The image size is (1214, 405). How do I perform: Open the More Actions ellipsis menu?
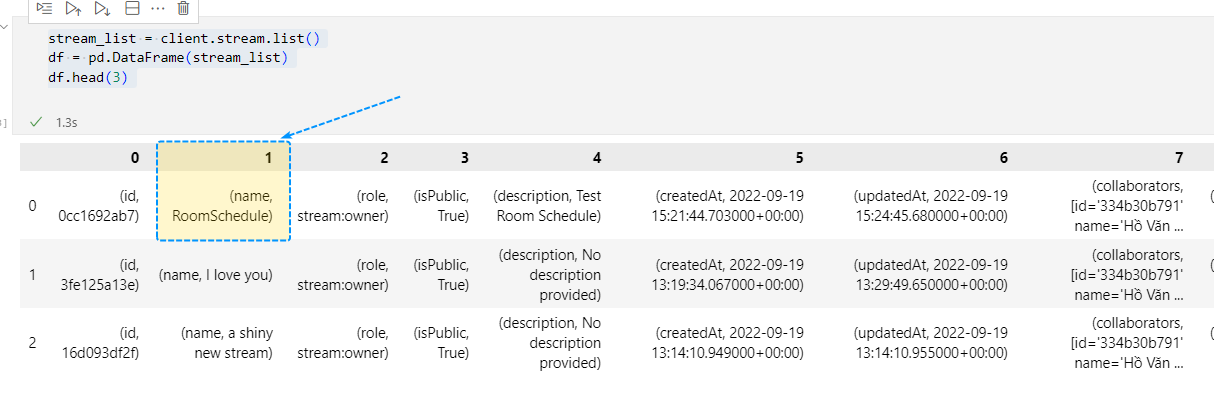click(x=157, y=8)
